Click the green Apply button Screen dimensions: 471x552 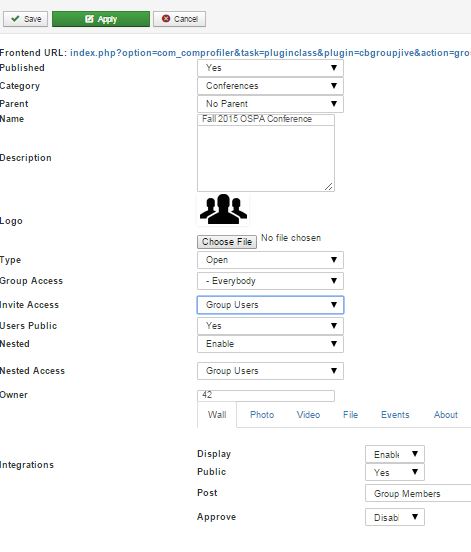point(101,19)
